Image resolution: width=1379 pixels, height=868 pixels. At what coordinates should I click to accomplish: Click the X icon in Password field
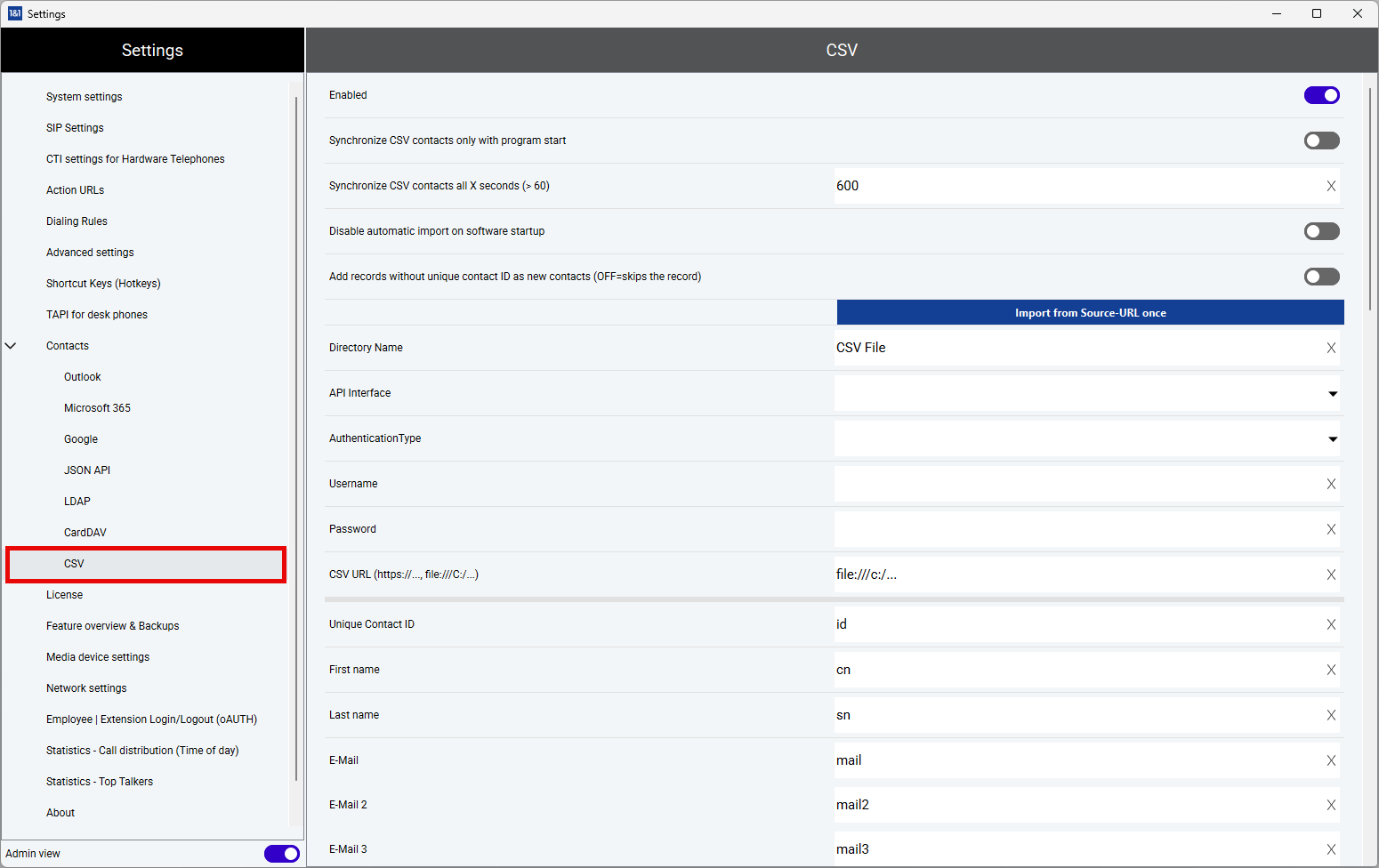(x=1331, y=529)
